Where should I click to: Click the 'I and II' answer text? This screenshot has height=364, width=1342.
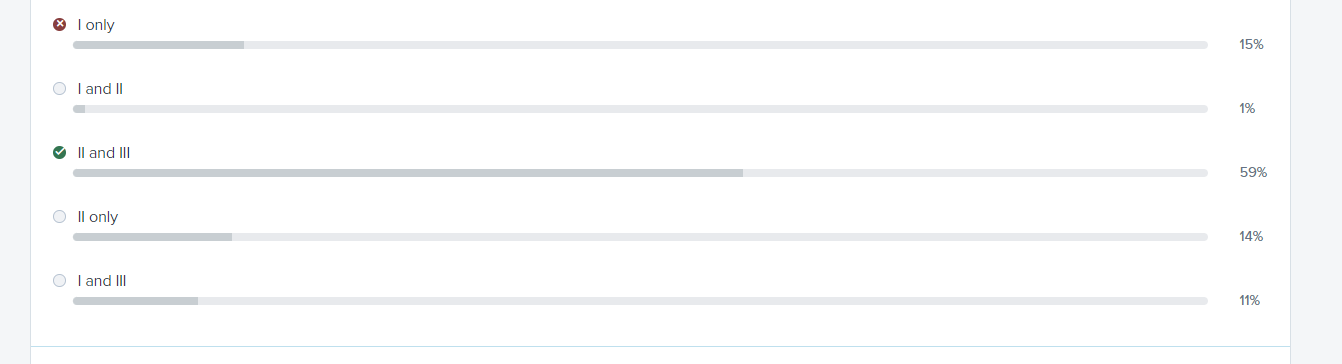click(x=100, y=89)
